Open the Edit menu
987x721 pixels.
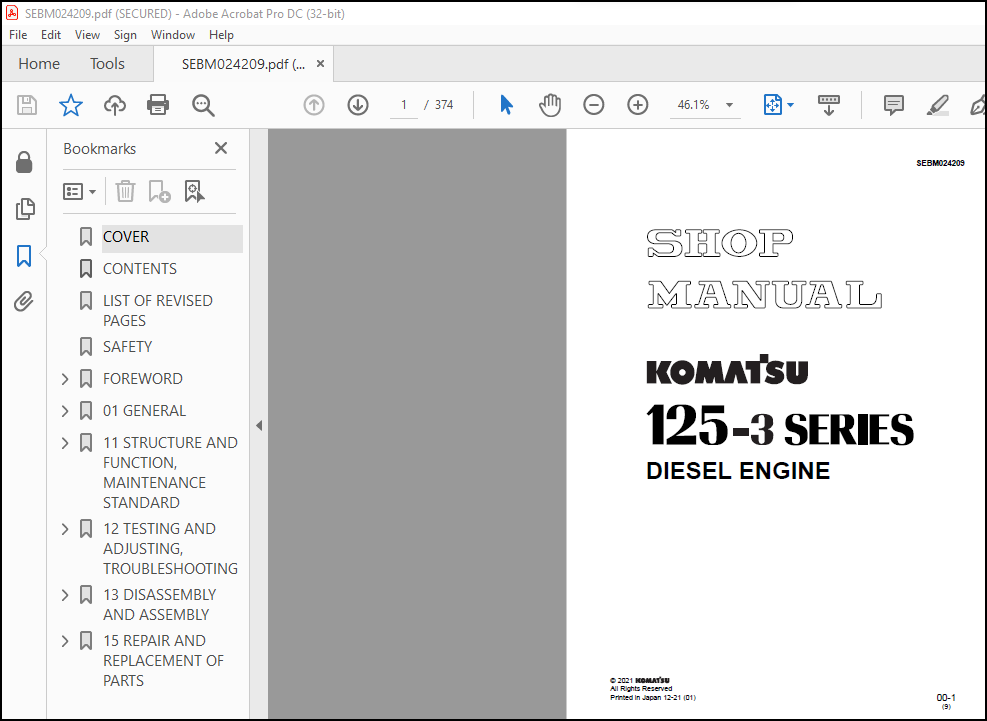pos(50,35)
